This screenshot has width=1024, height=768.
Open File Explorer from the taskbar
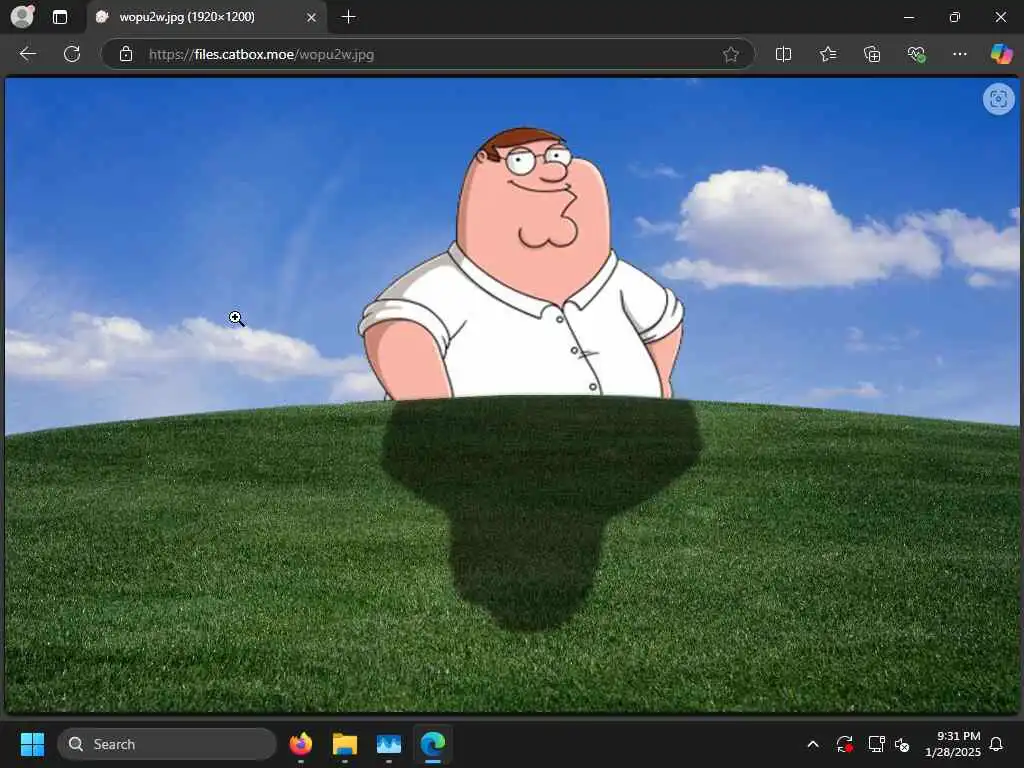345,744
